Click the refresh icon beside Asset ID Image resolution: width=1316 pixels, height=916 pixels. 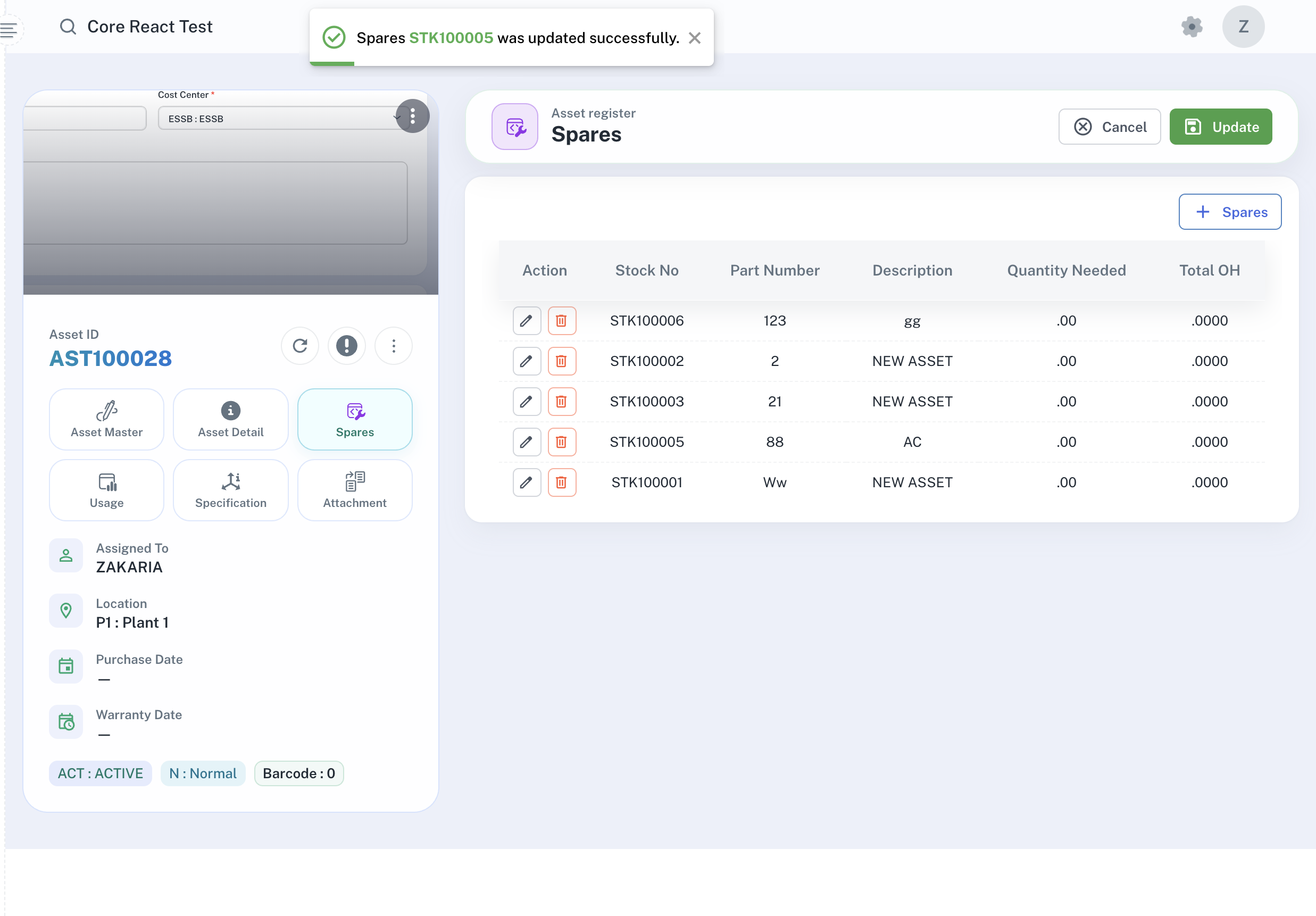pos(300,346)
